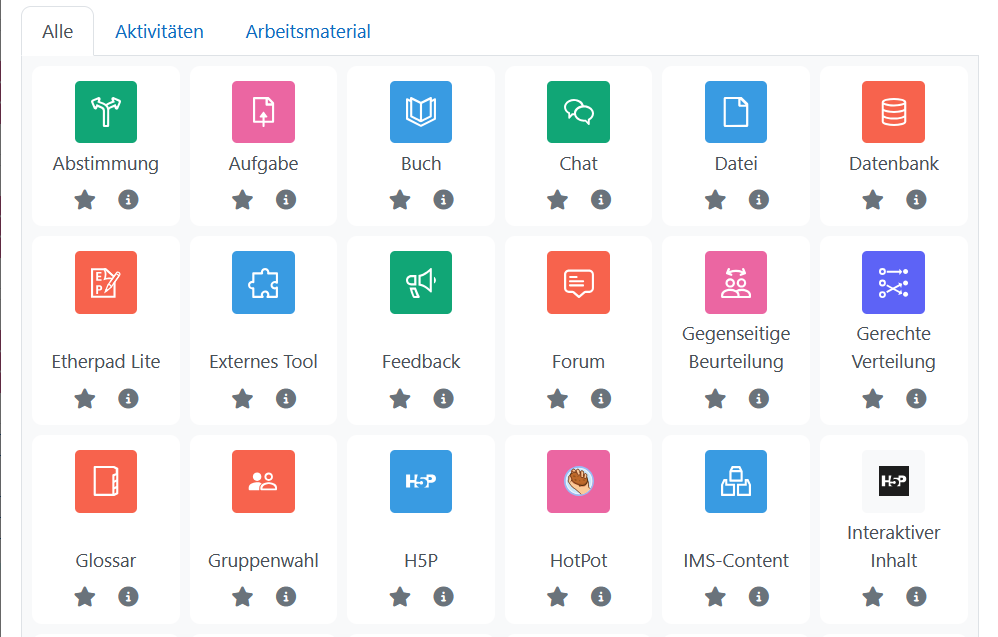Toggle favorite star for Chat
Screen dimensions: 998x637
click(x=557, y=200)
